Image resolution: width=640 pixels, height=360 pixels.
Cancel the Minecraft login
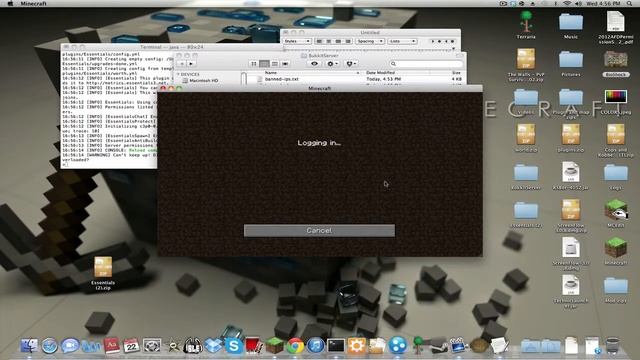click(319, 231)
